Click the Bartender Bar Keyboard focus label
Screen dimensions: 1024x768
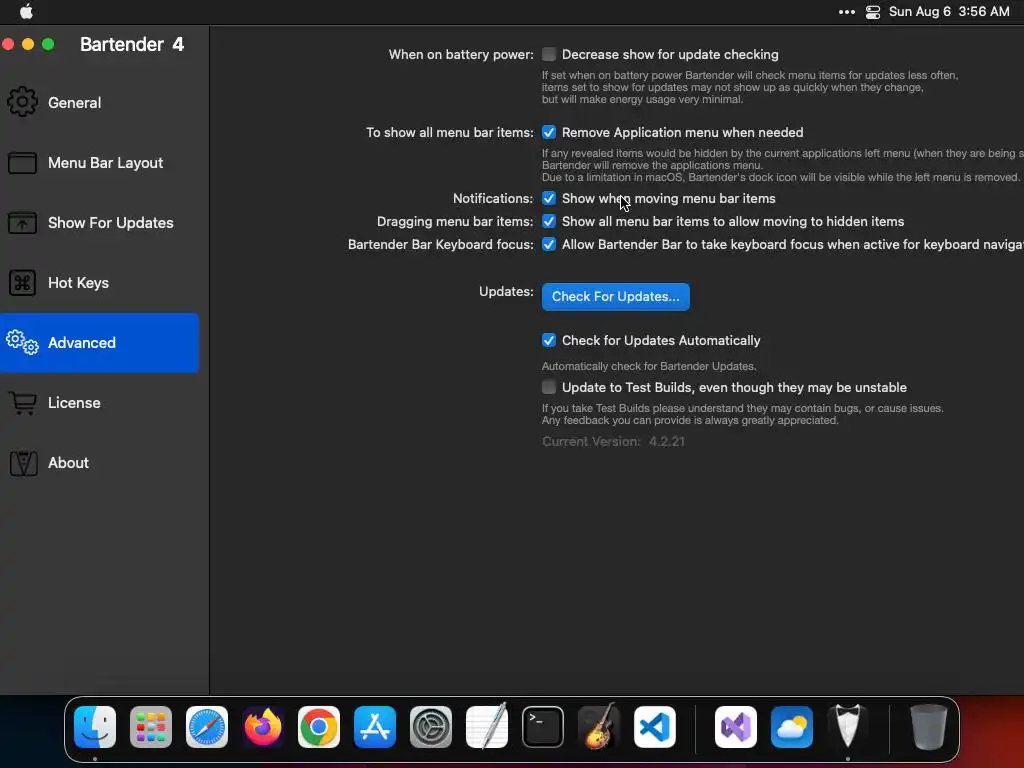point(441,244)
